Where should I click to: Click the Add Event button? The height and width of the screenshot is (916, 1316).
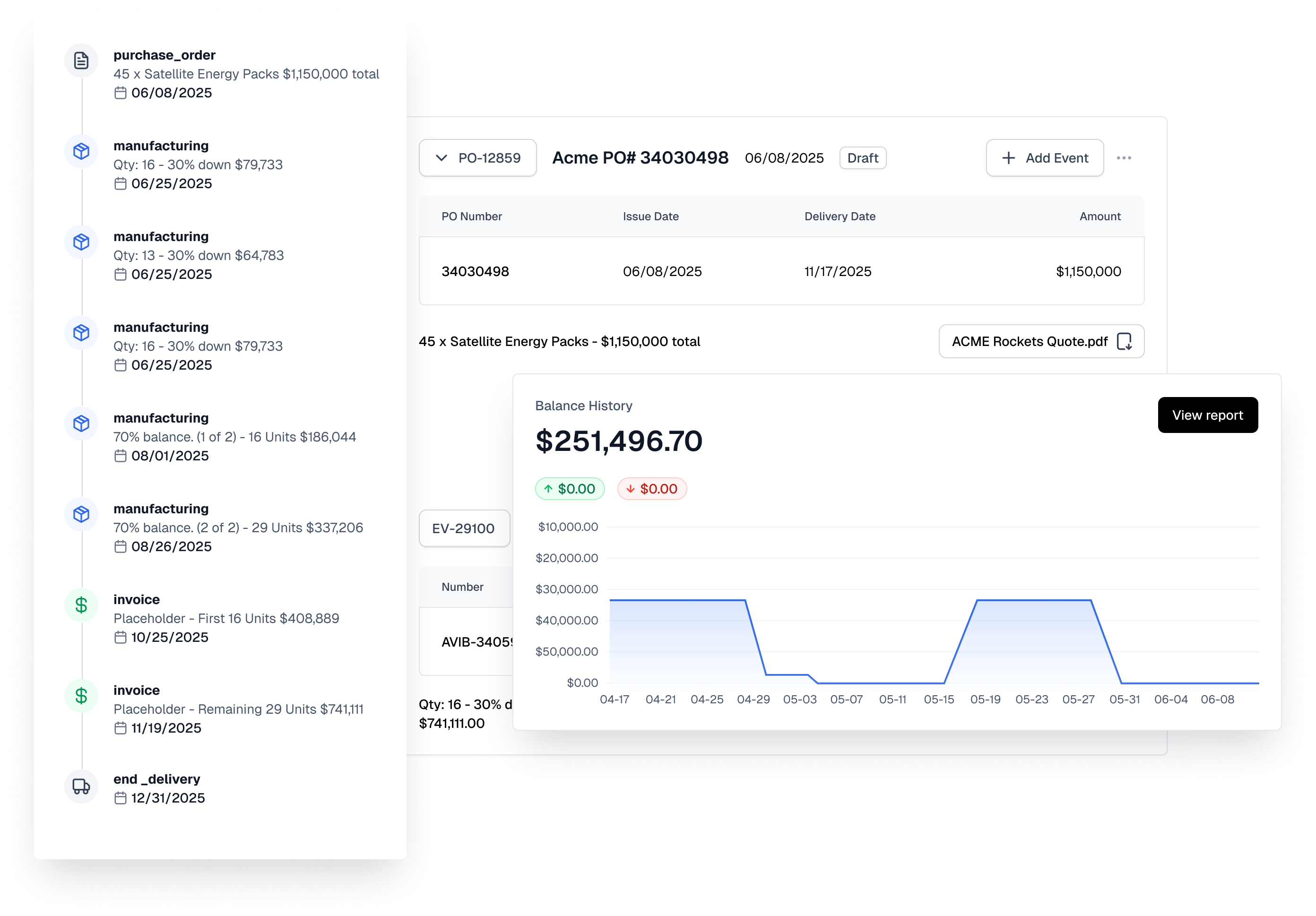1044,158
